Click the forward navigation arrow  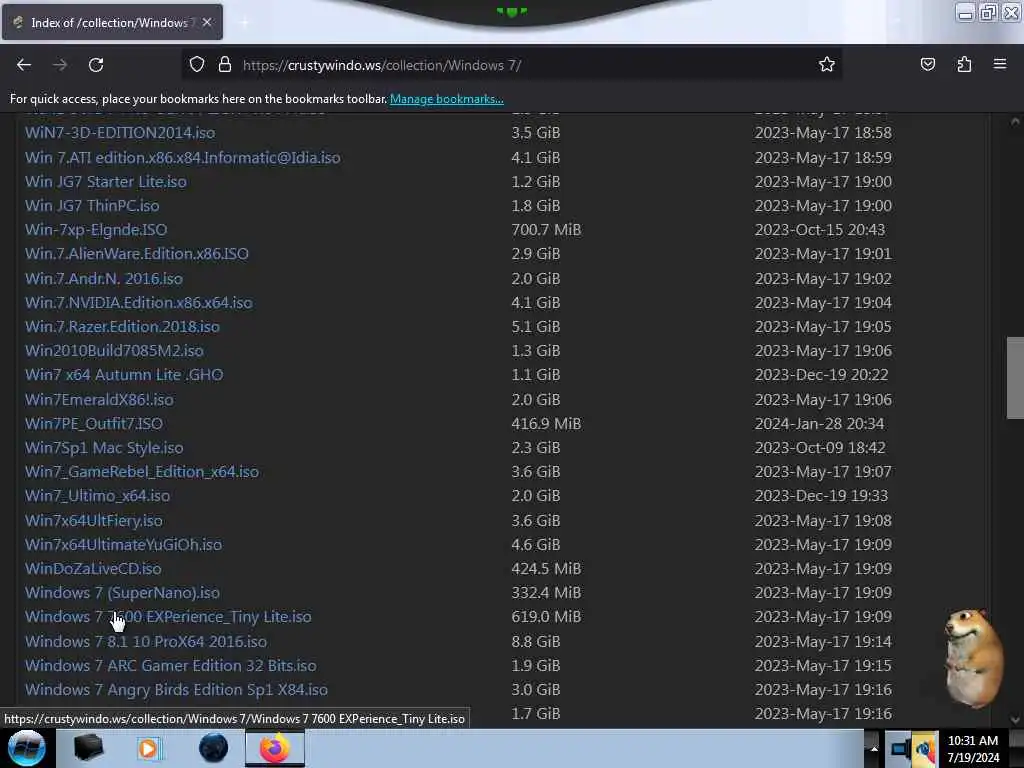pos(60,65)
